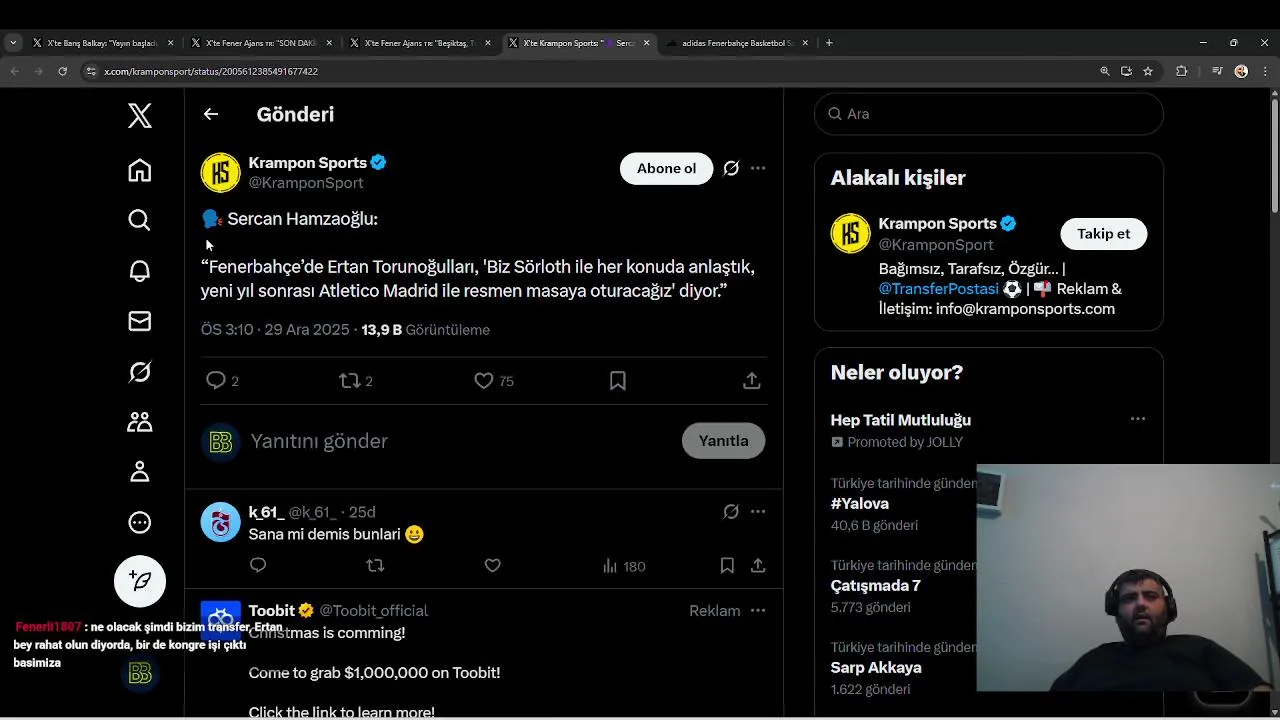Open more options on Krampon Sports post
This screenshot has width=1280, height=720.
click(758, 168)
